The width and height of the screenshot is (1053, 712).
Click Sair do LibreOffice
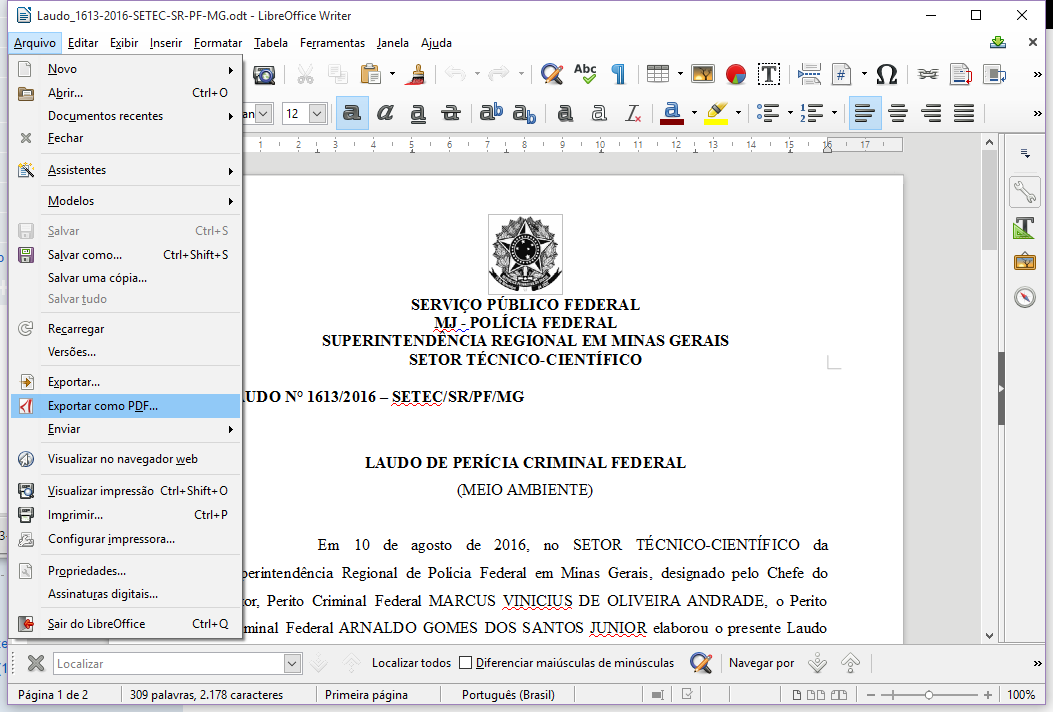(126, 623)
